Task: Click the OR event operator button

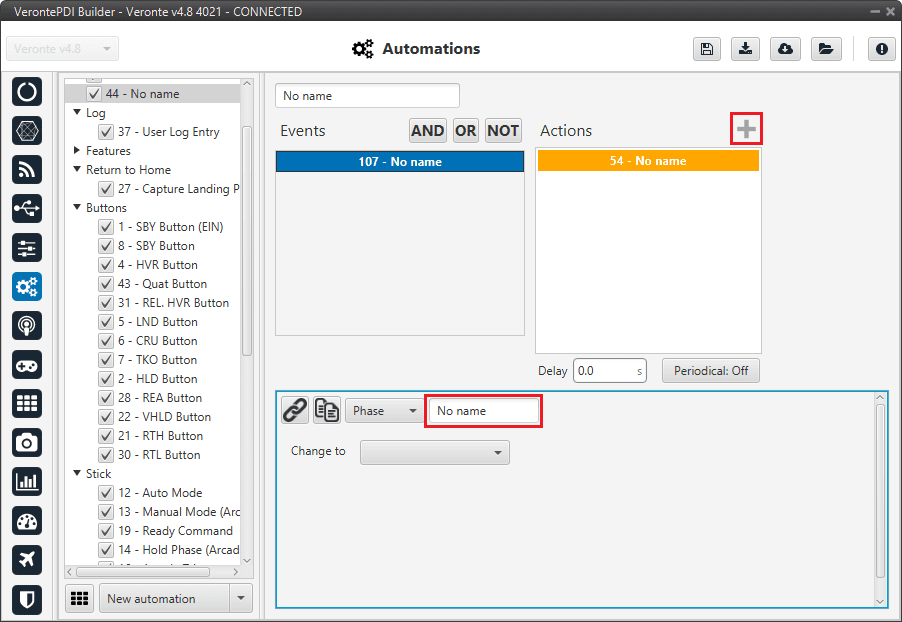Action: pos(465,131)
